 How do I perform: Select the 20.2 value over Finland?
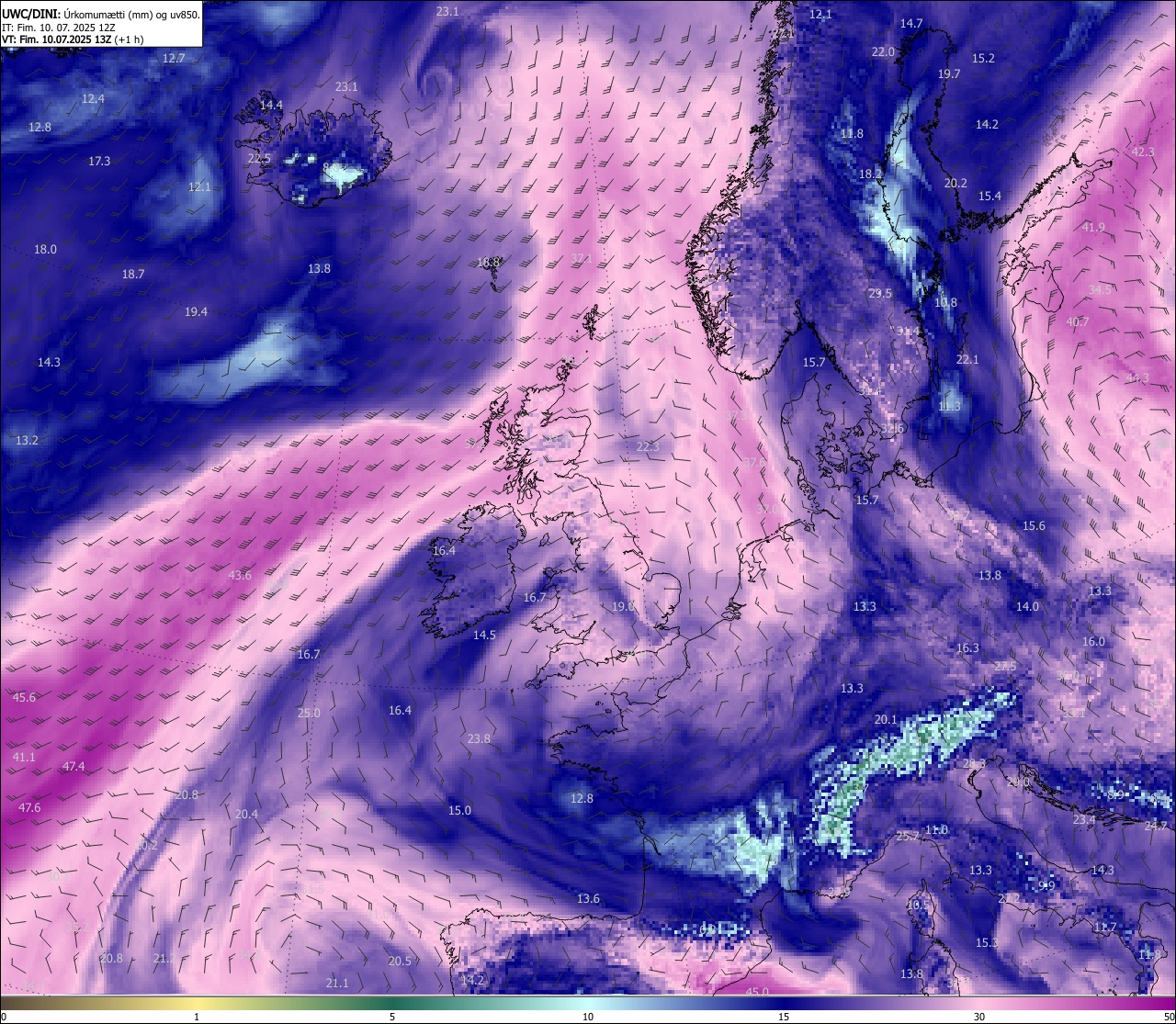click(x=955, y=183)
